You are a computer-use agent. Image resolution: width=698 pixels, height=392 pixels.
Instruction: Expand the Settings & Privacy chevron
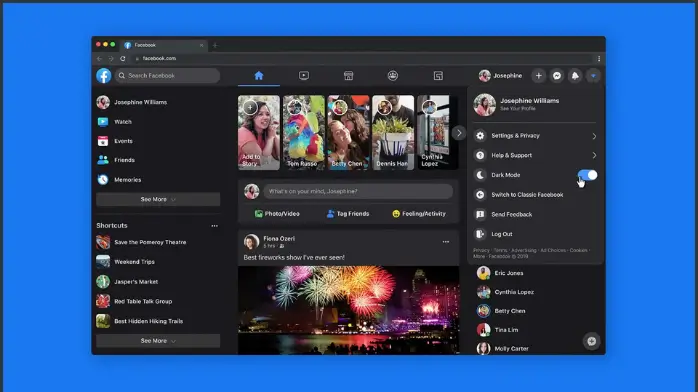pyautogui.click(x=594, y=136)
